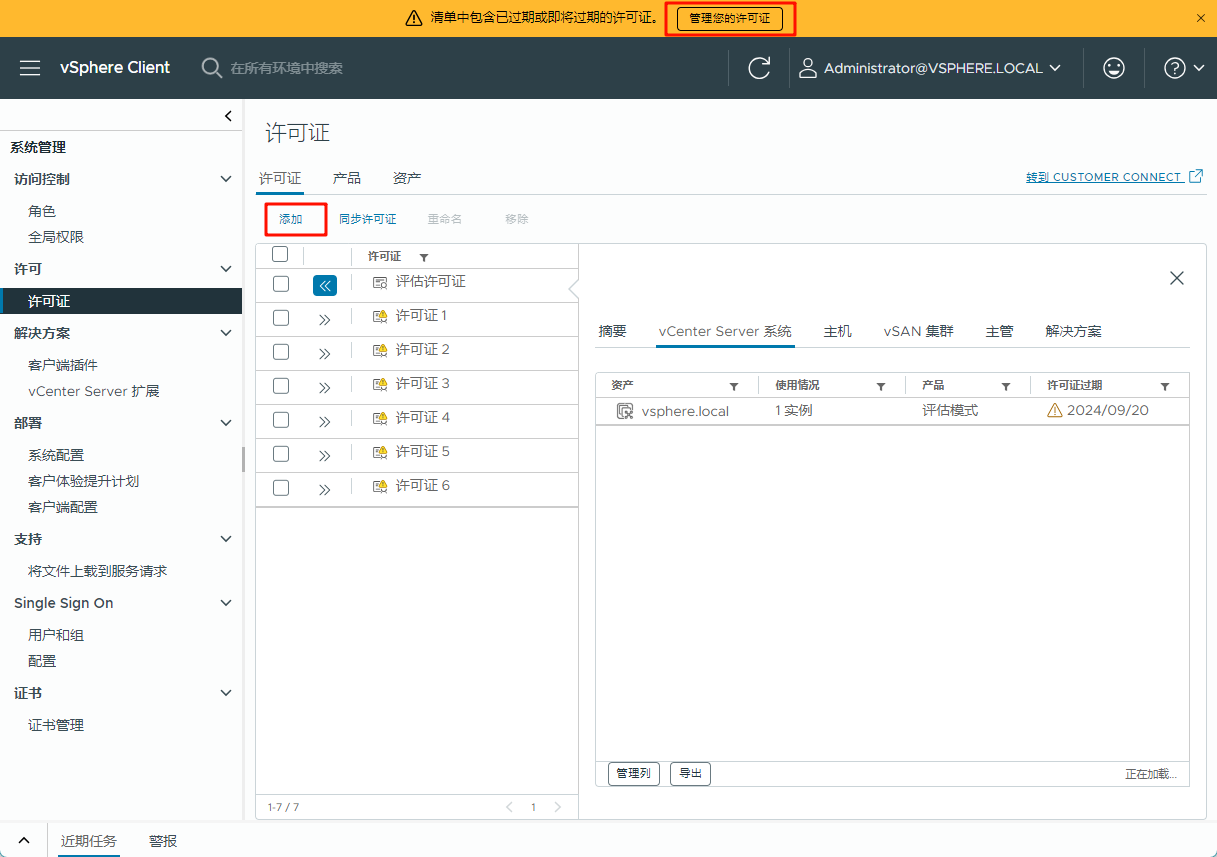This screenshot has height=857, width=1217.
Task: Dismiss the yellow license warning banner
Action: (x=1201, y=18)
